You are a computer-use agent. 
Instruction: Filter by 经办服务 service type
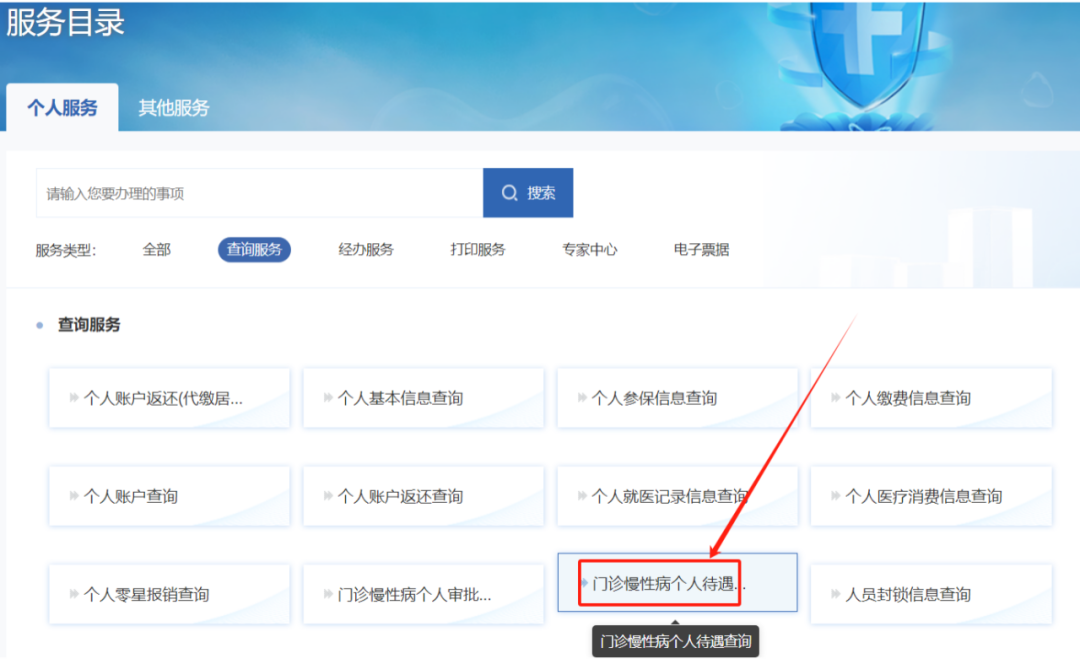(x=366, y=250)
